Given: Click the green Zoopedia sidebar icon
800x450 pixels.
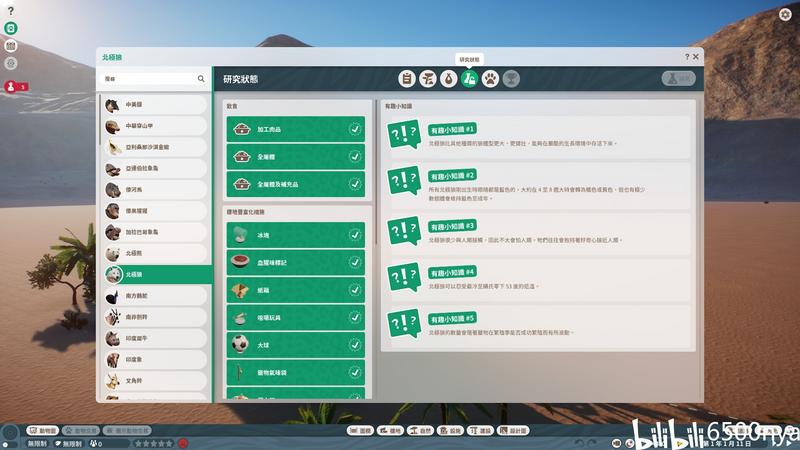Looking at the screenshot, I should click(11, 28).
